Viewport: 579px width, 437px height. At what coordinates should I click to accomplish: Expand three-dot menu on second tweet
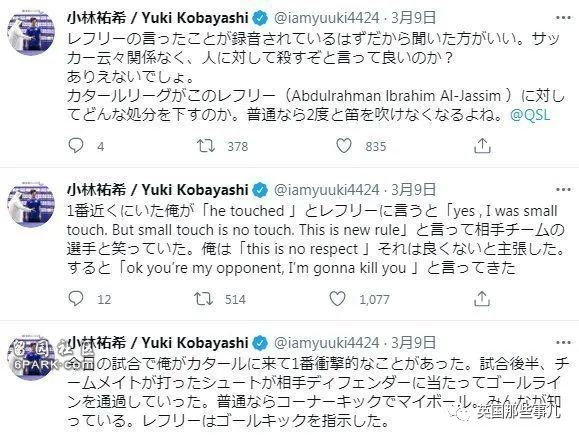pyautogui.click(x=563, y=190)
